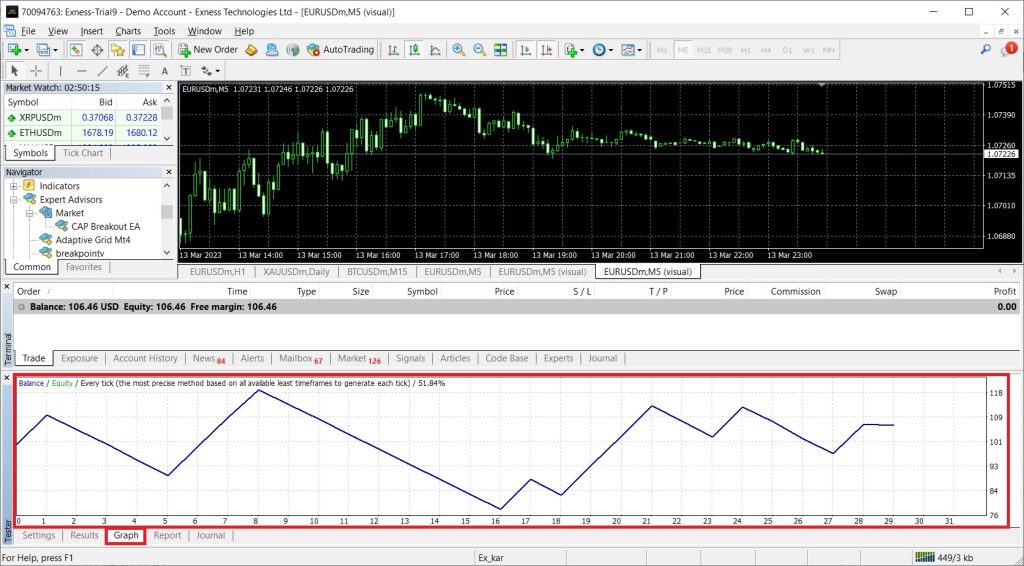This screenshot has height=566, width=1024.
Task: Open the Insert menu
Action: (91, 31)
